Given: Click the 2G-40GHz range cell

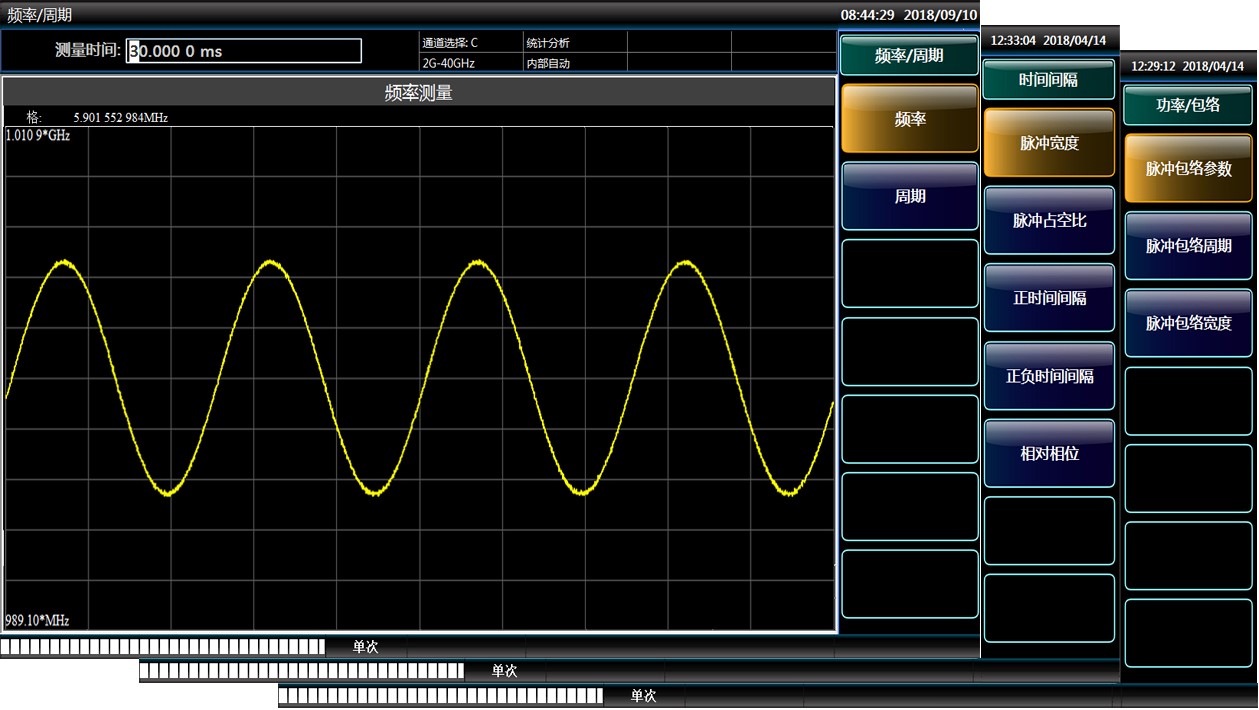Looking at the screenshot, I should [x=470, y=63].
